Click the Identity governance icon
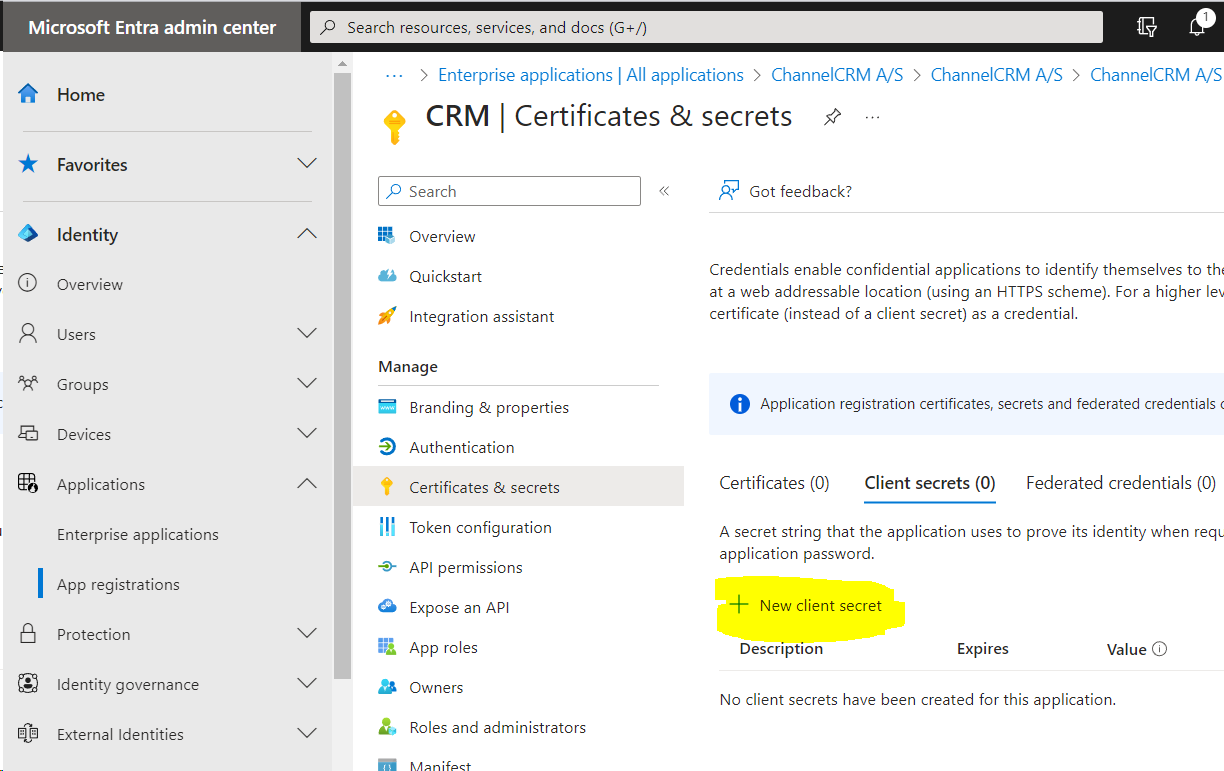 pyautogui.click(x=28, y=684)
